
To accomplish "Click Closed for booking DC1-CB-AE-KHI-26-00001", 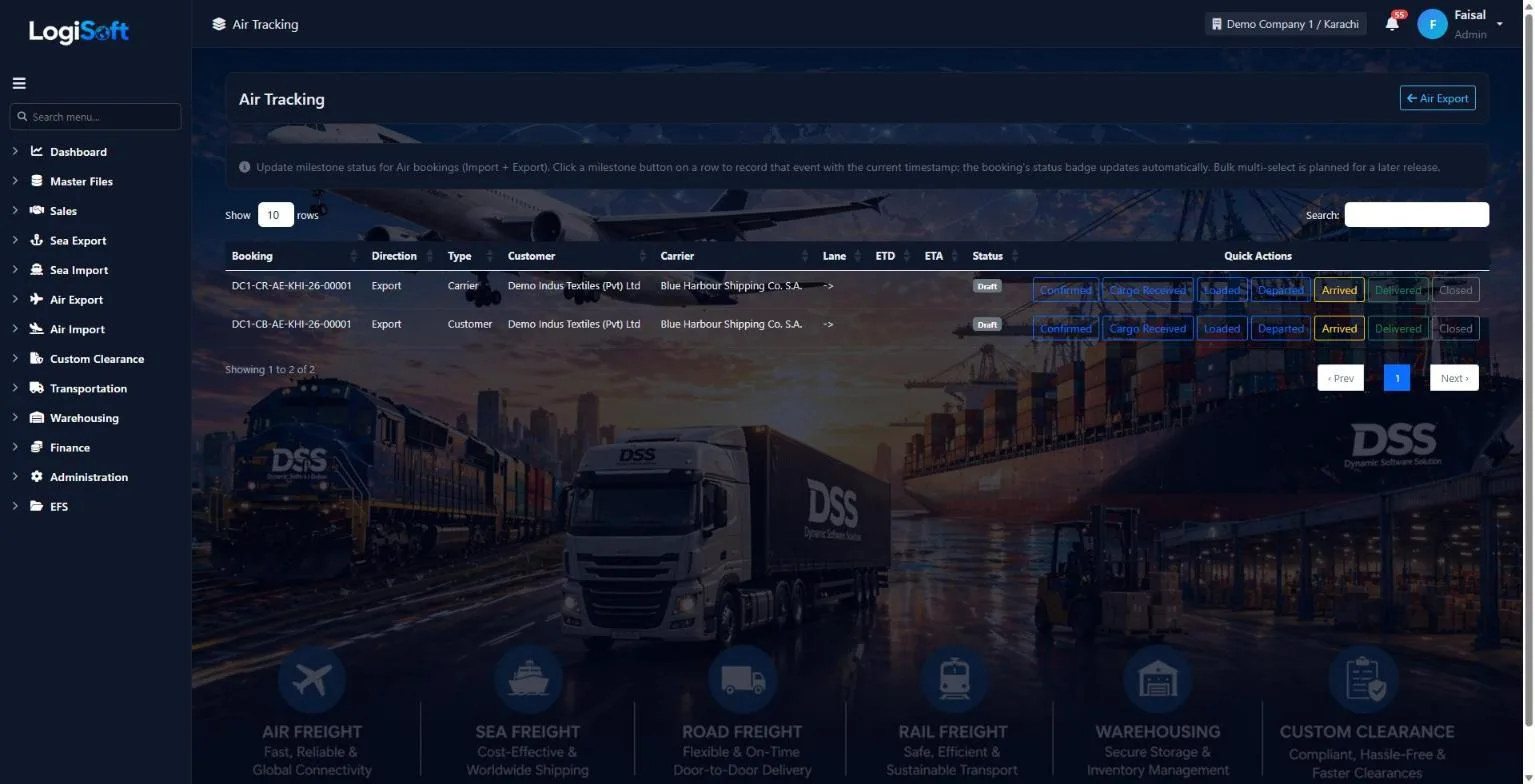I will pos(1455,328).
